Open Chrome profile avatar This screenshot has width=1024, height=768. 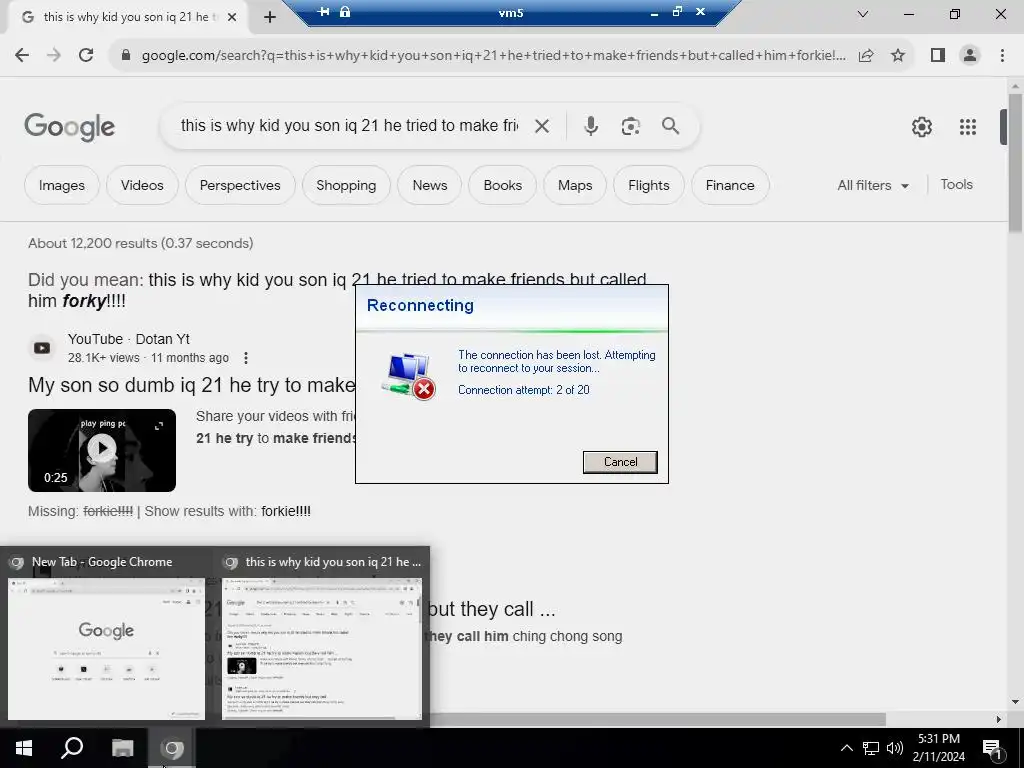(x=970, y=56)
